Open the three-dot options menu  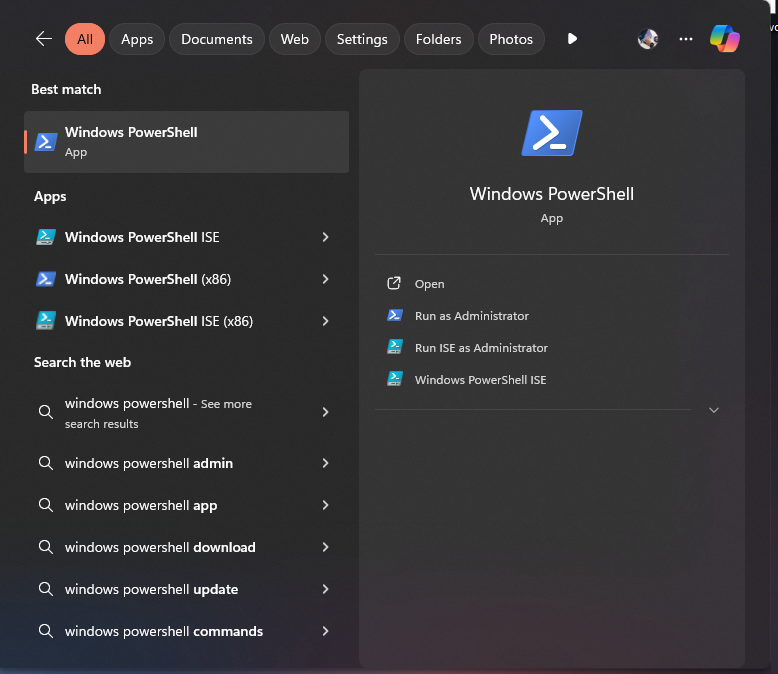click(686, 39)
